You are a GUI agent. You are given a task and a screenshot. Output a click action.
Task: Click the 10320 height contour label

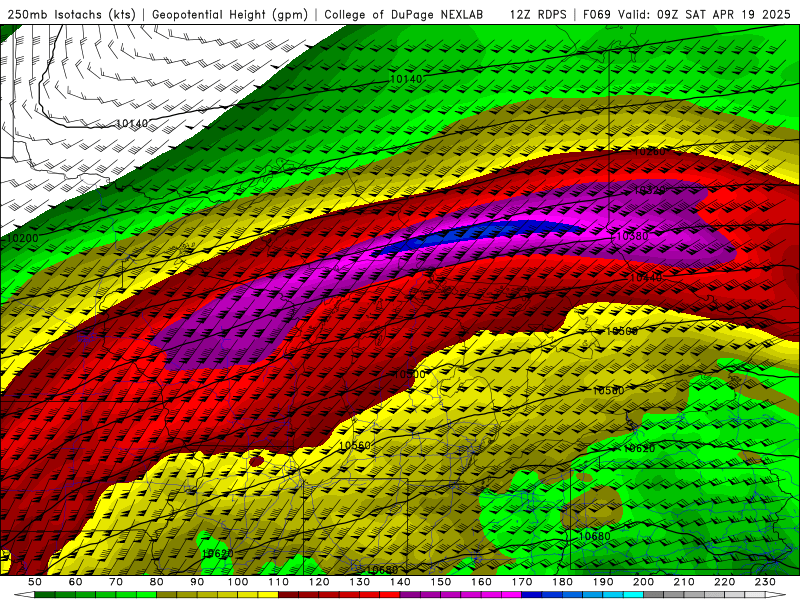point(649,191)
